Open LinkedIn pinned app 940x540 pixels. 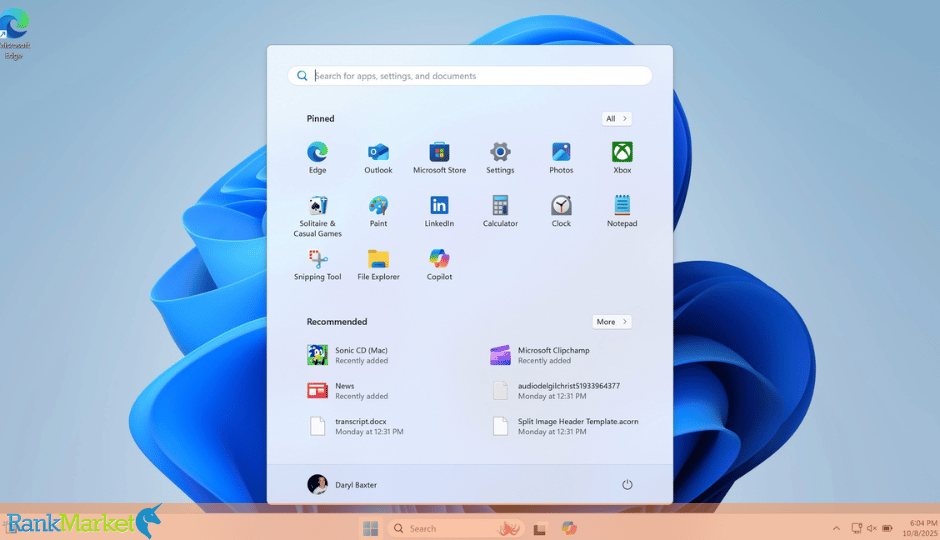(439, 211)
